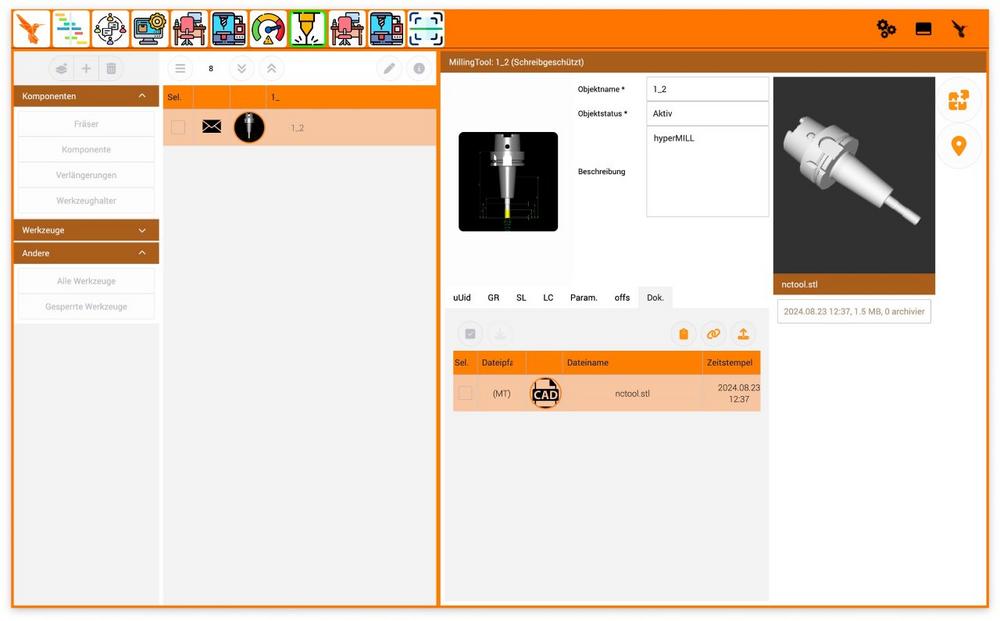Open settings gears icon at top right

pos(886,29)
